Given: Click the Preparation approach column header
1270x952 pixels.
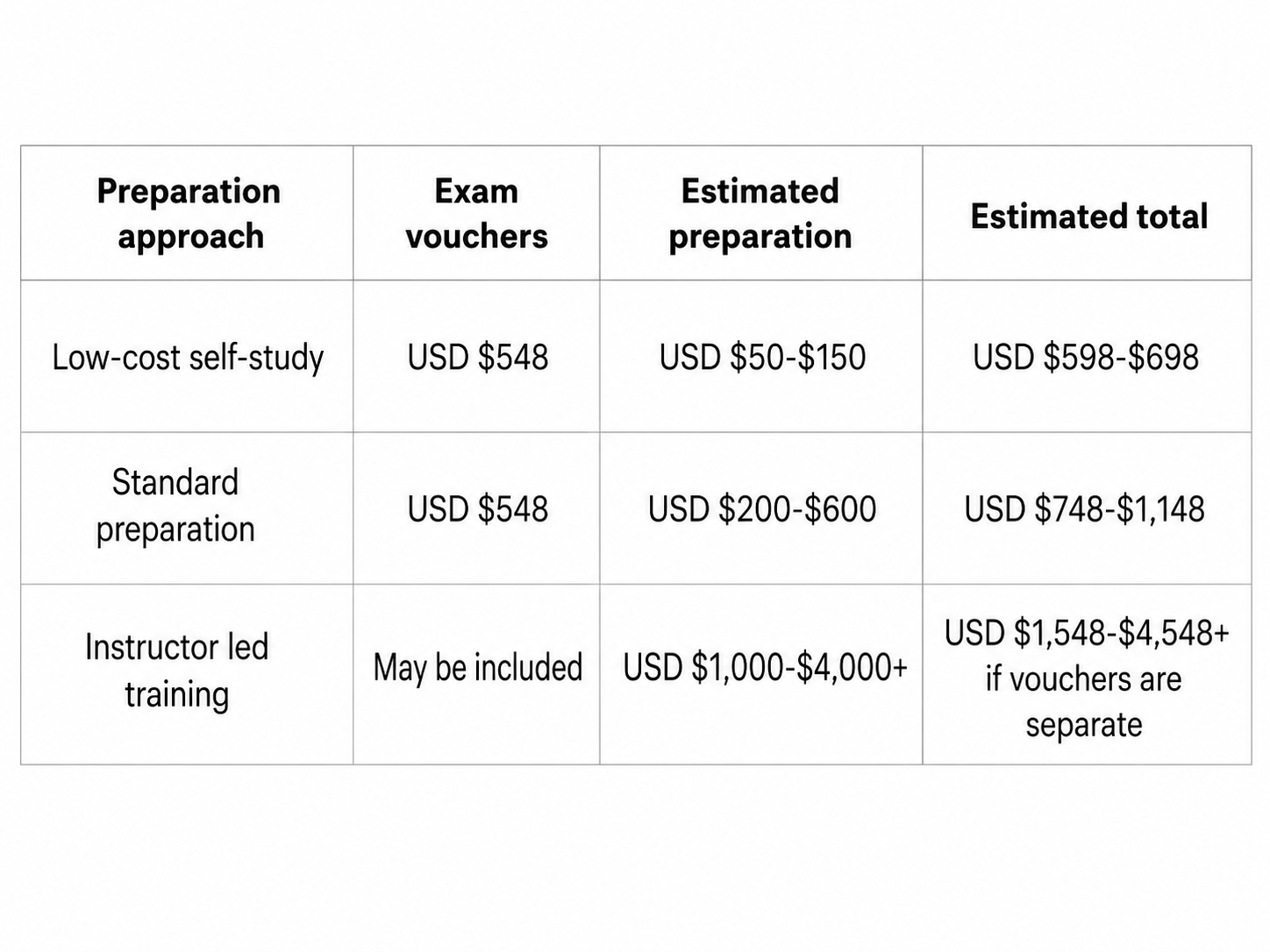Looking at the screenshot, I should pyautogui.click(x=188, y=213).
